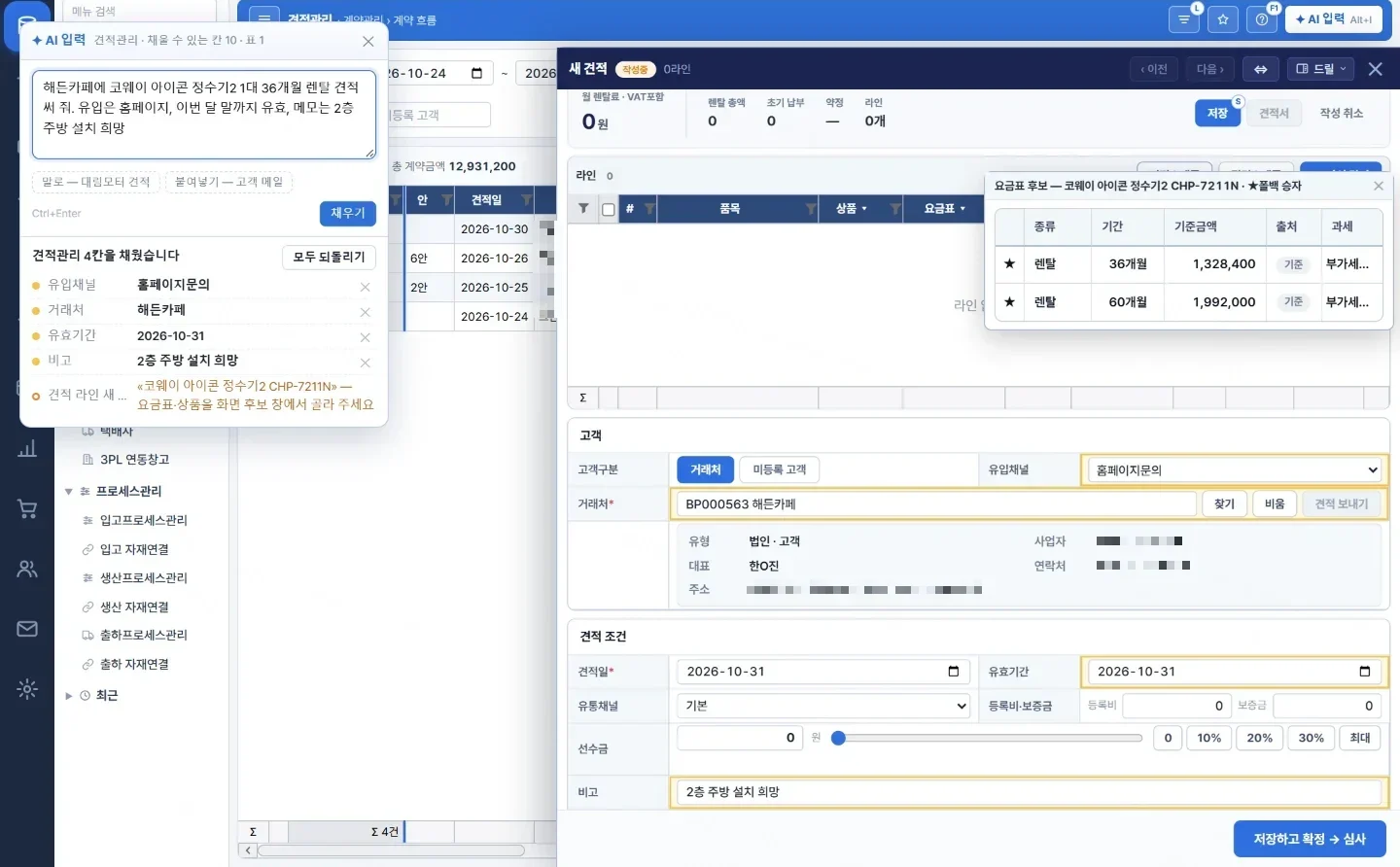Click the sun settings icon in left sidebar

point(27,689)
